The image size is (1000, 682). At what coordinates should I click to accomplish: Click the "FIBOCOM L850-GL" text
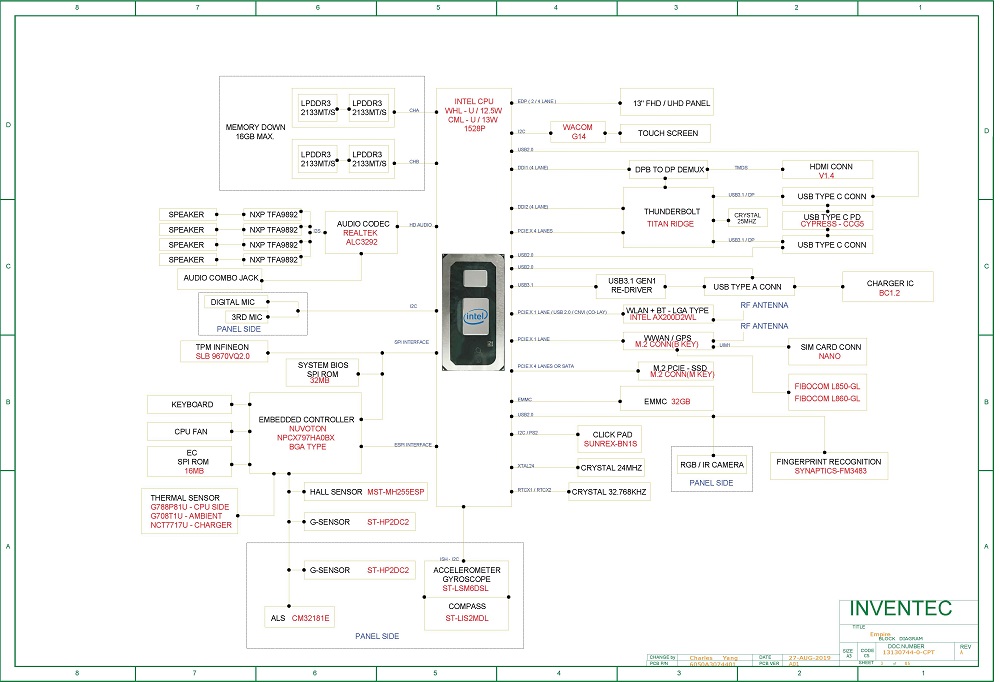click(x=827, y=387)
